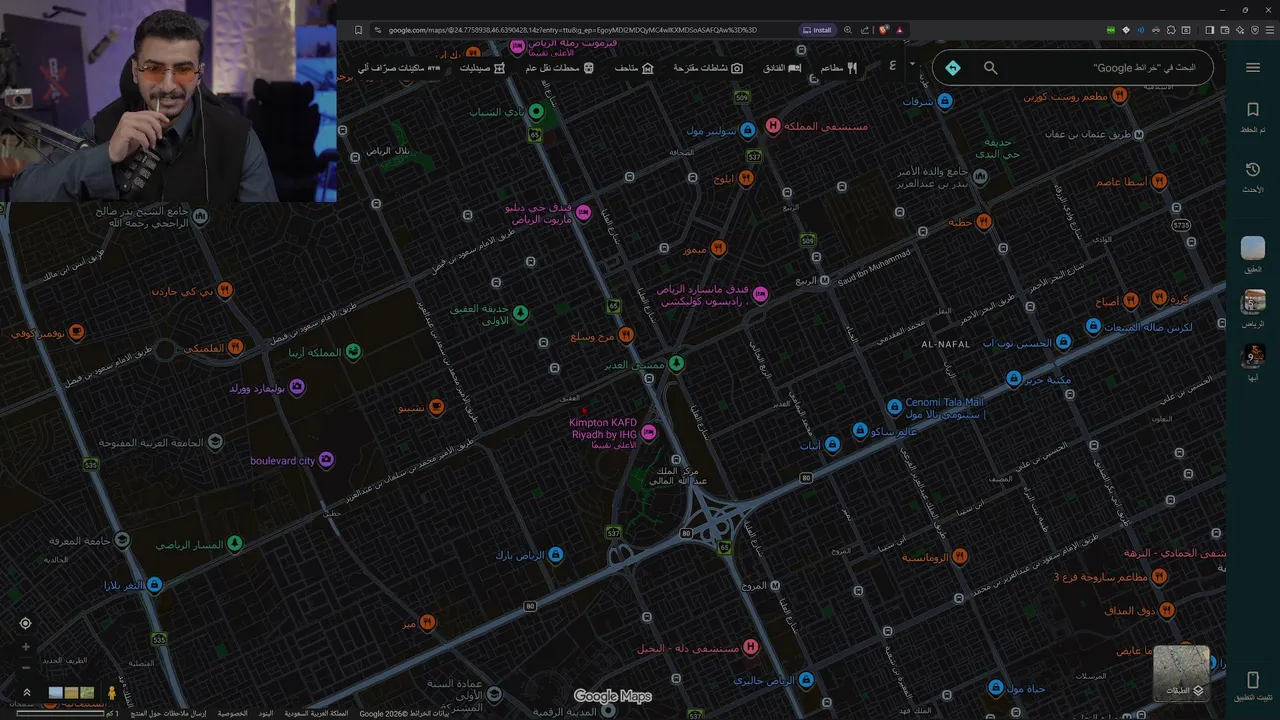
Task: Expand the category chips dropdown arrow
Action: tap(912, 65)
